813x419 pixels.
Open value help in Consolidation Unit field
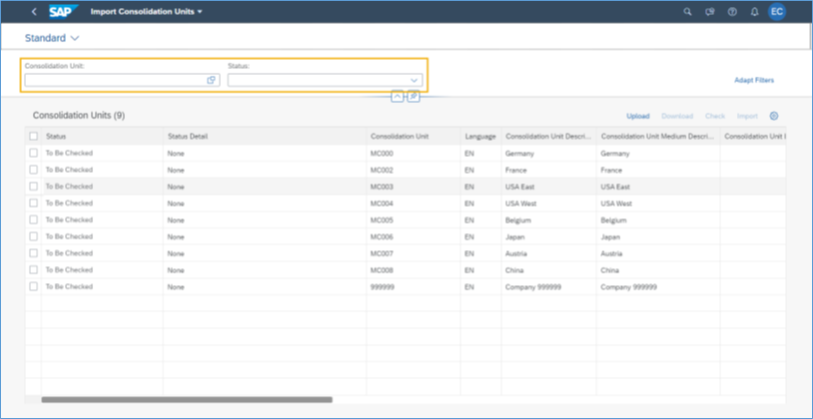[212, 80]
